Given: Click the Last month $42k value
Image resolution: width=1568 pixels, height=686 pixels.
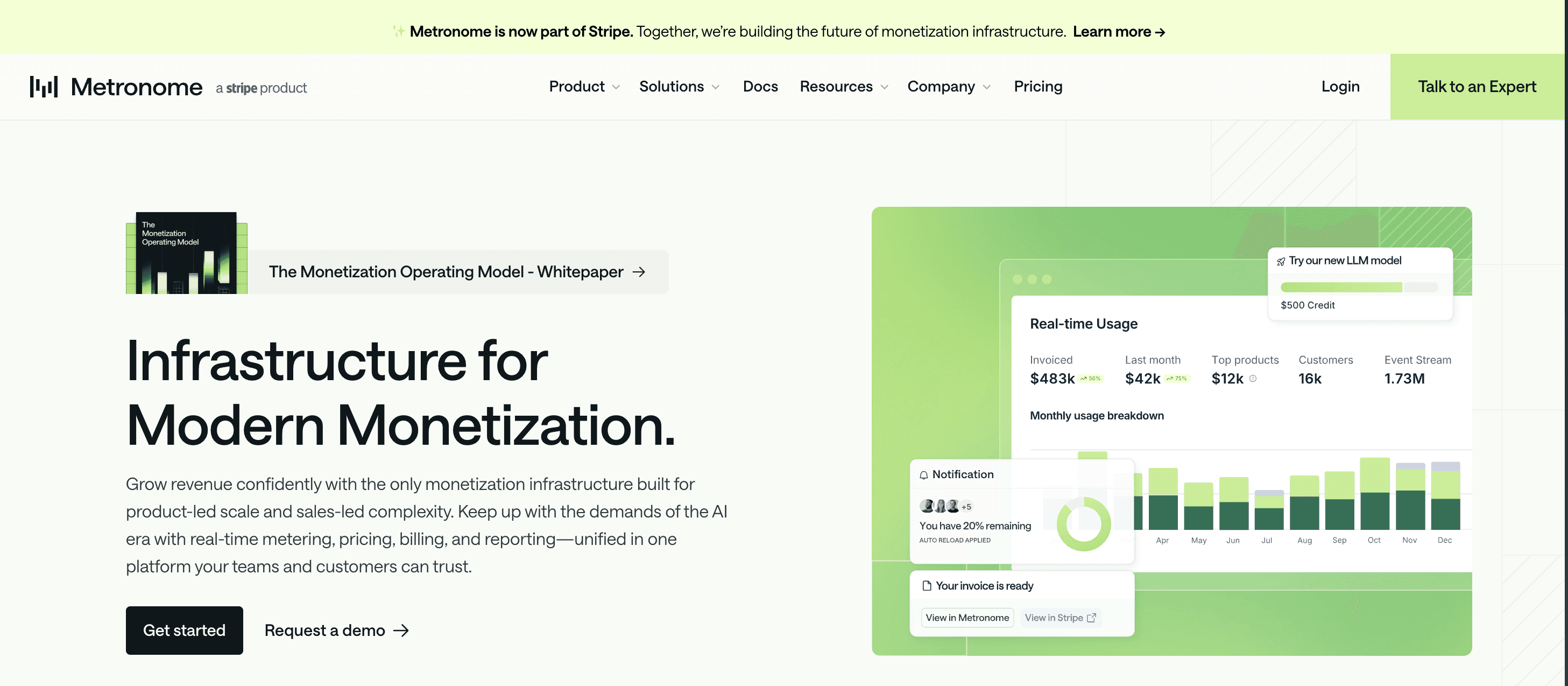Looking at the screenshot, I should (x=1142, y=379).
